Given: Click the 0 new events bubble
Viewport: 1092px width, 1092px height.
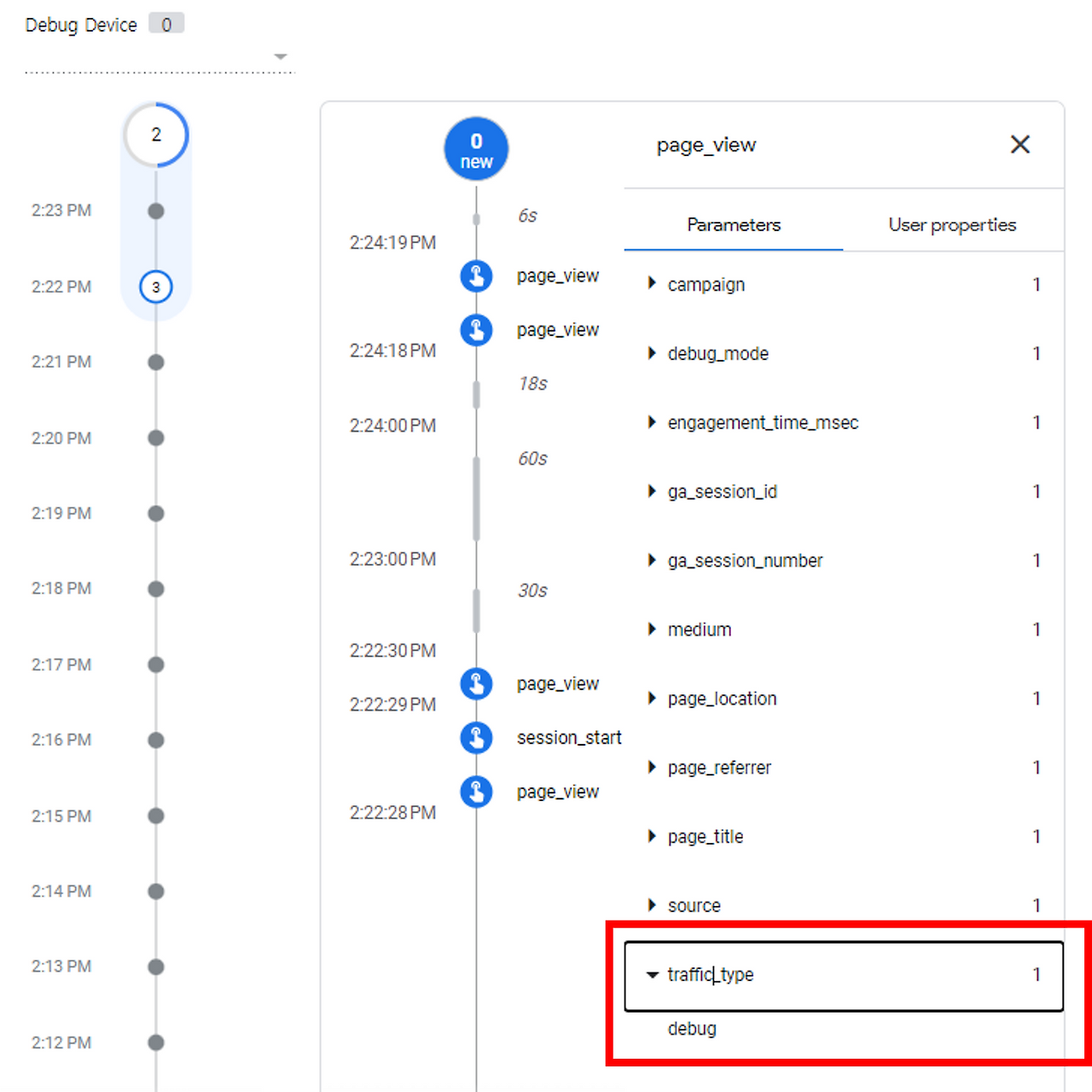Looking at the screenshot, I should tap(476, 148).
